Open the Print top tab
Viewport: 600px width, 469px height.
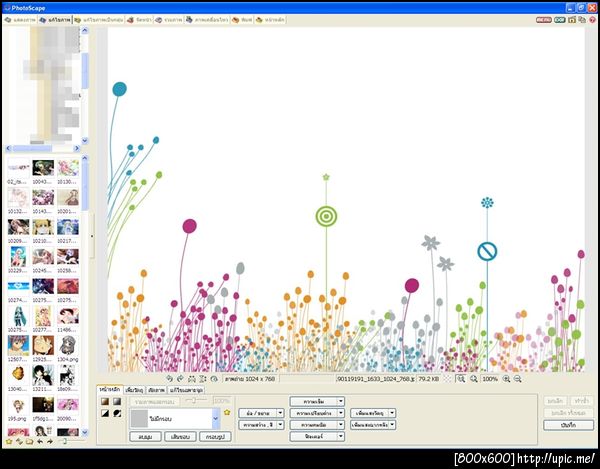[242, 20]
